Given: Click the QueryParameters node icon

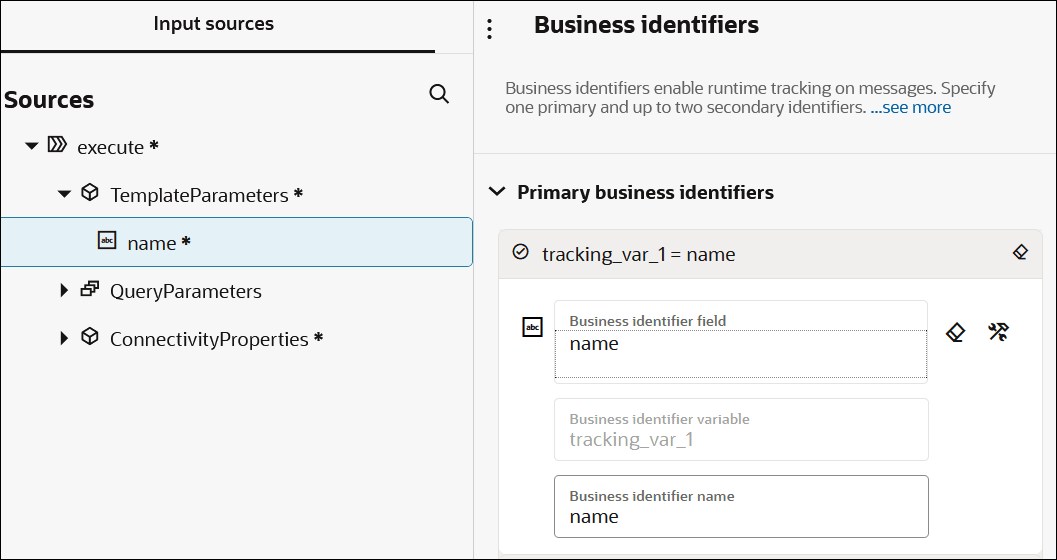Looking at the screenshot, I should click(90, 290).
